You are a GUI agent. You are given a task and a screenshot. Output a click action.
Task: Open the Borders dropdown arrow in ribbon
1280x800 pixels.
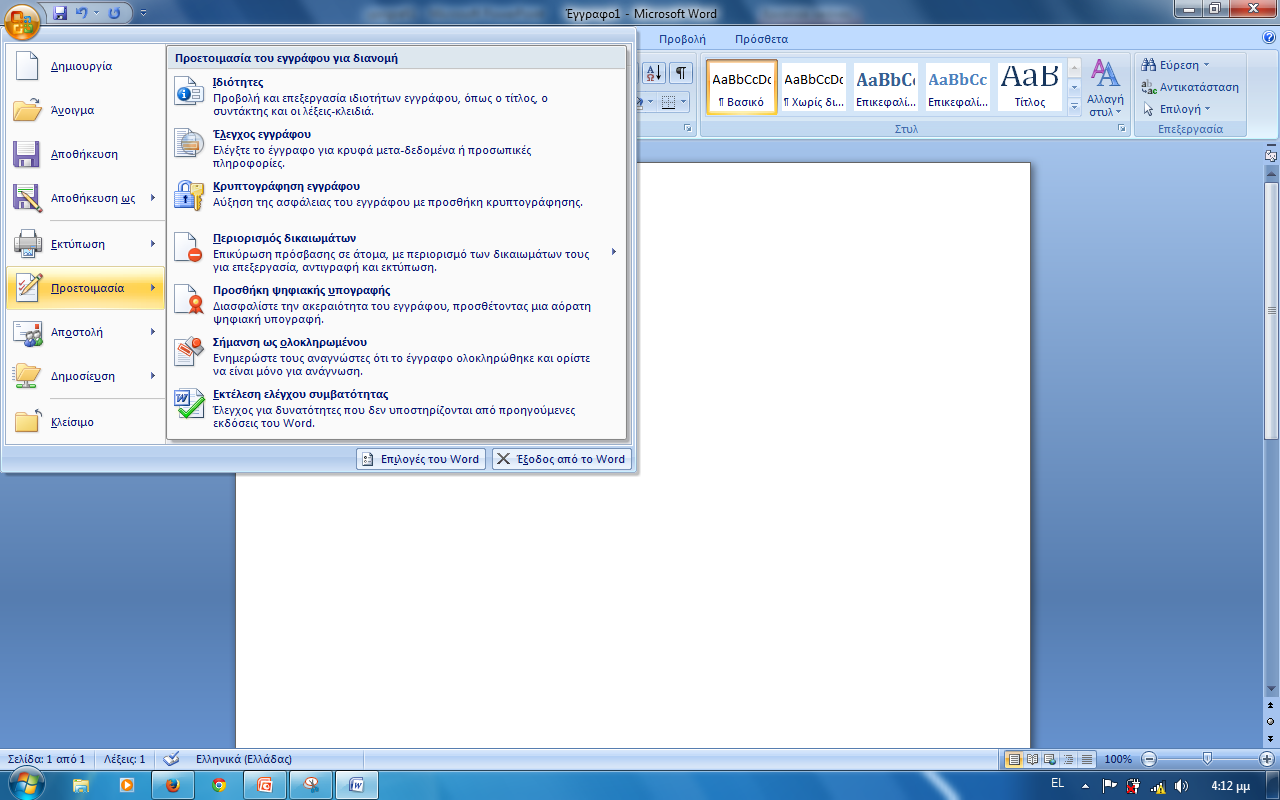pos(682,102)
